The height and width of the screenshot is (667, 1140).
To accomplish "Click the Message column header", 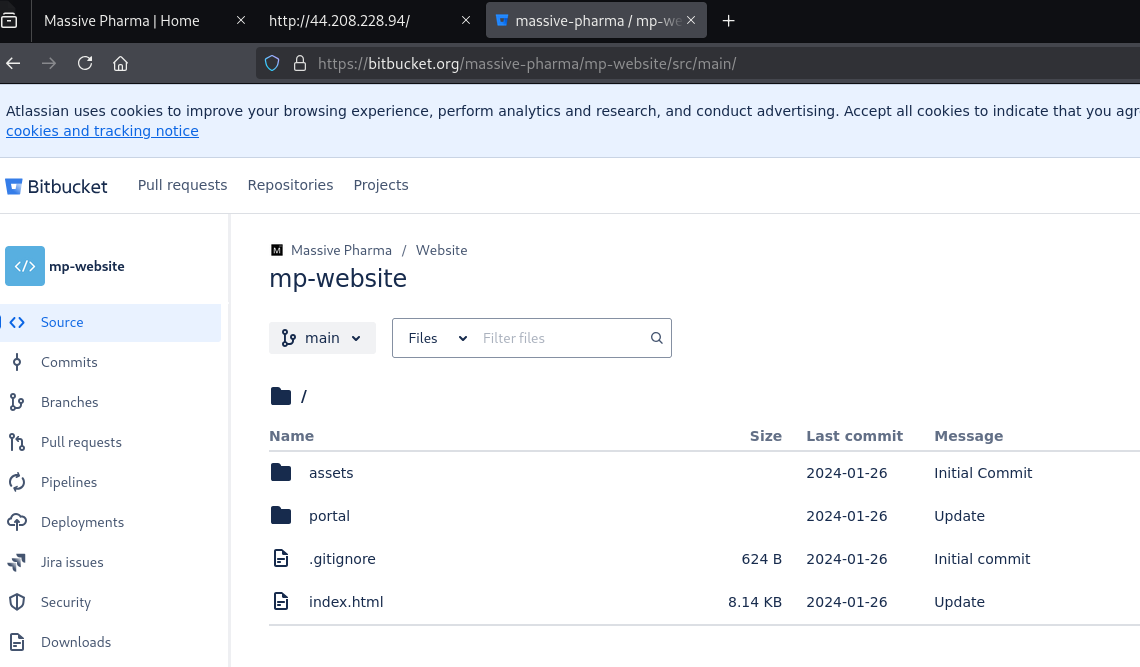I will 968,436.
